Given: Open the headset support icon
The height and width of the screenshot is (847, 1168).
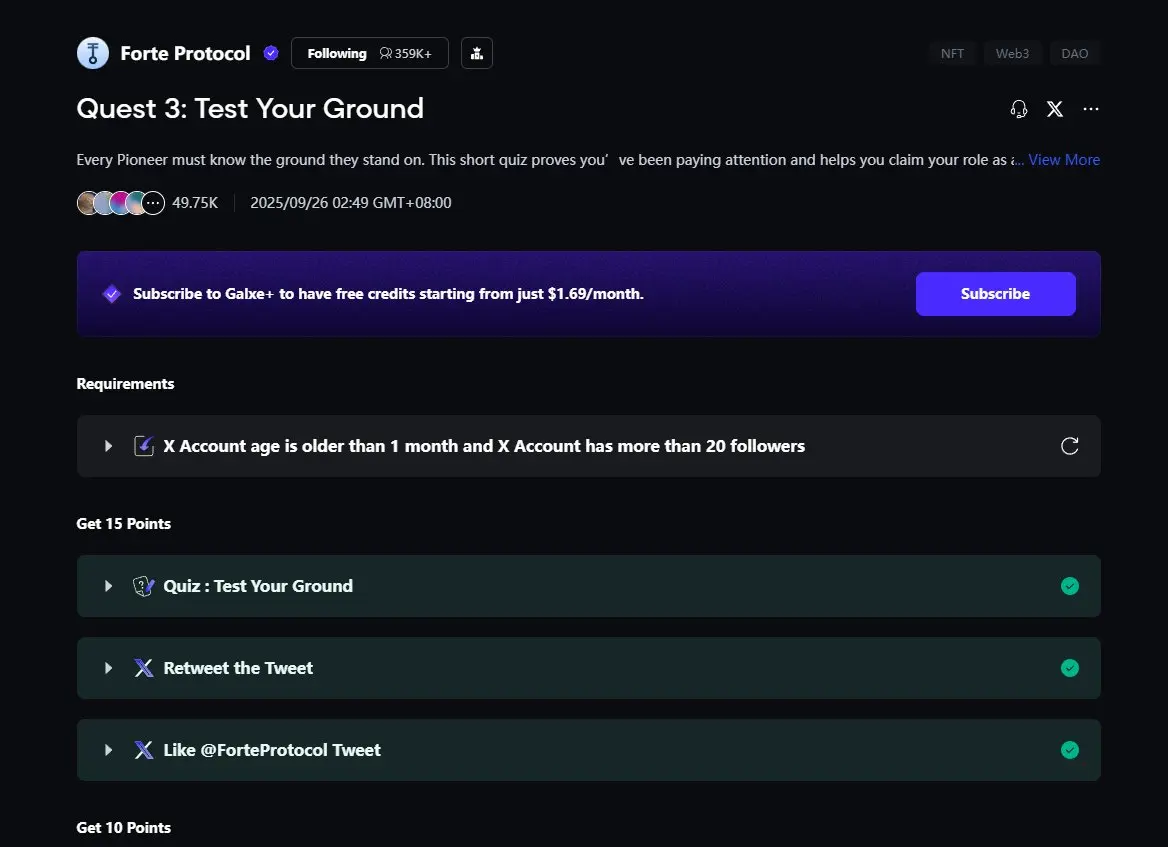Looking at the screenshot, I should tap(1019, 109).
